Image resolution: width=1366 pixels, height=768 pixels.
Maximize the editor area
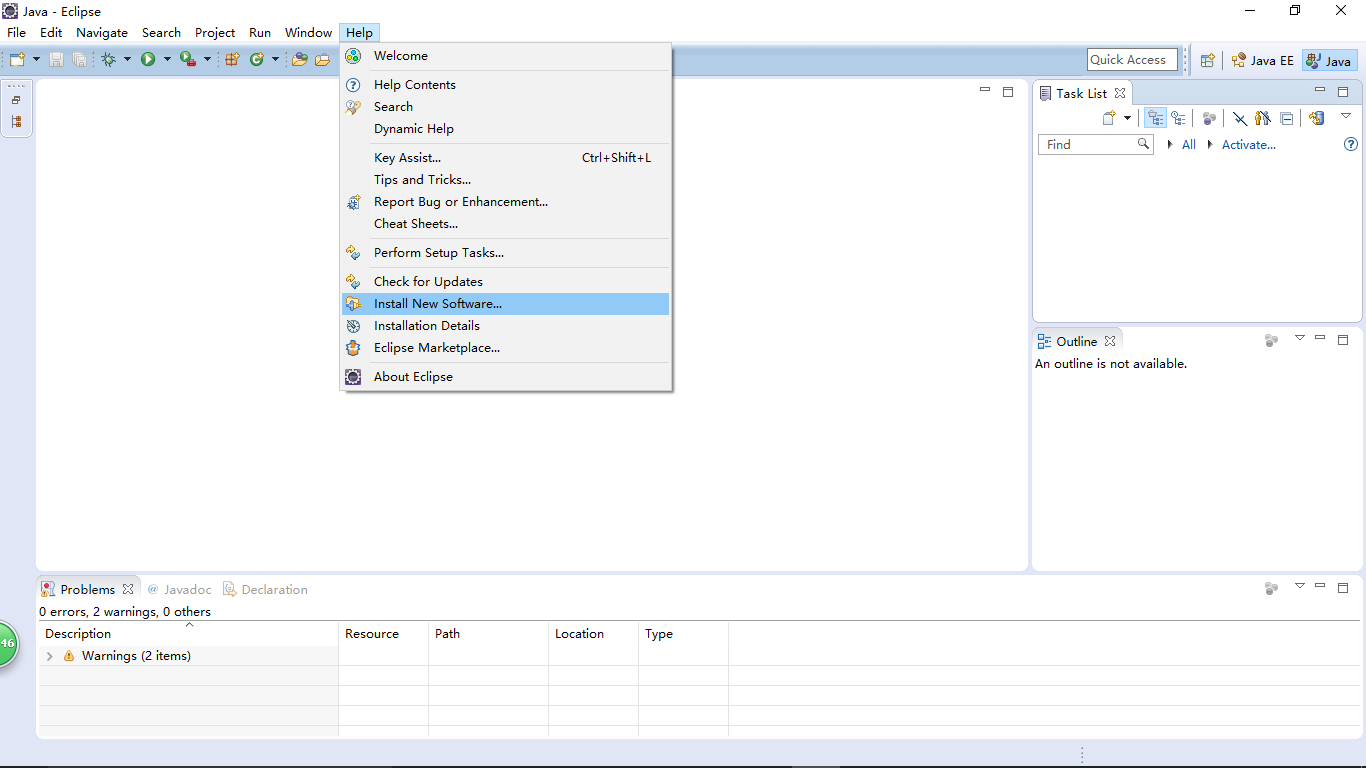(1008, 91)
